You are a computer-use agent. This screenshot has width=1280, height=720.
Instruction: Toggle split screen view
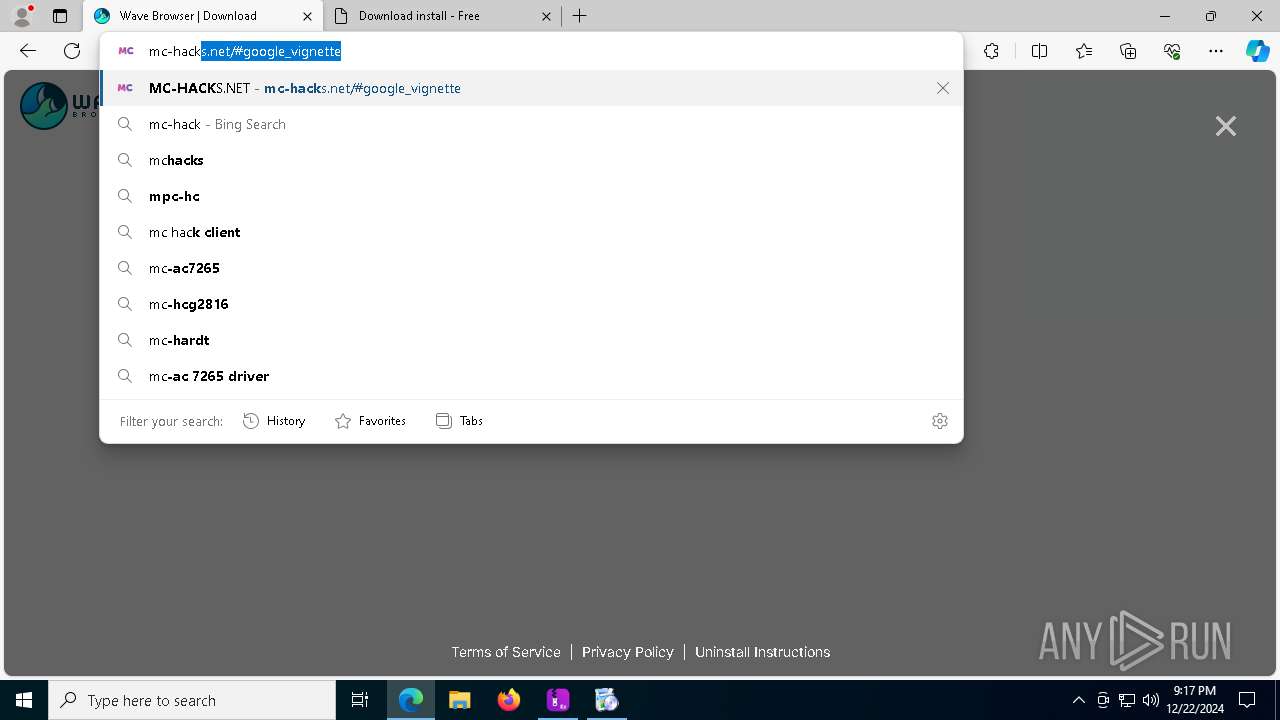pos(1039,51)
